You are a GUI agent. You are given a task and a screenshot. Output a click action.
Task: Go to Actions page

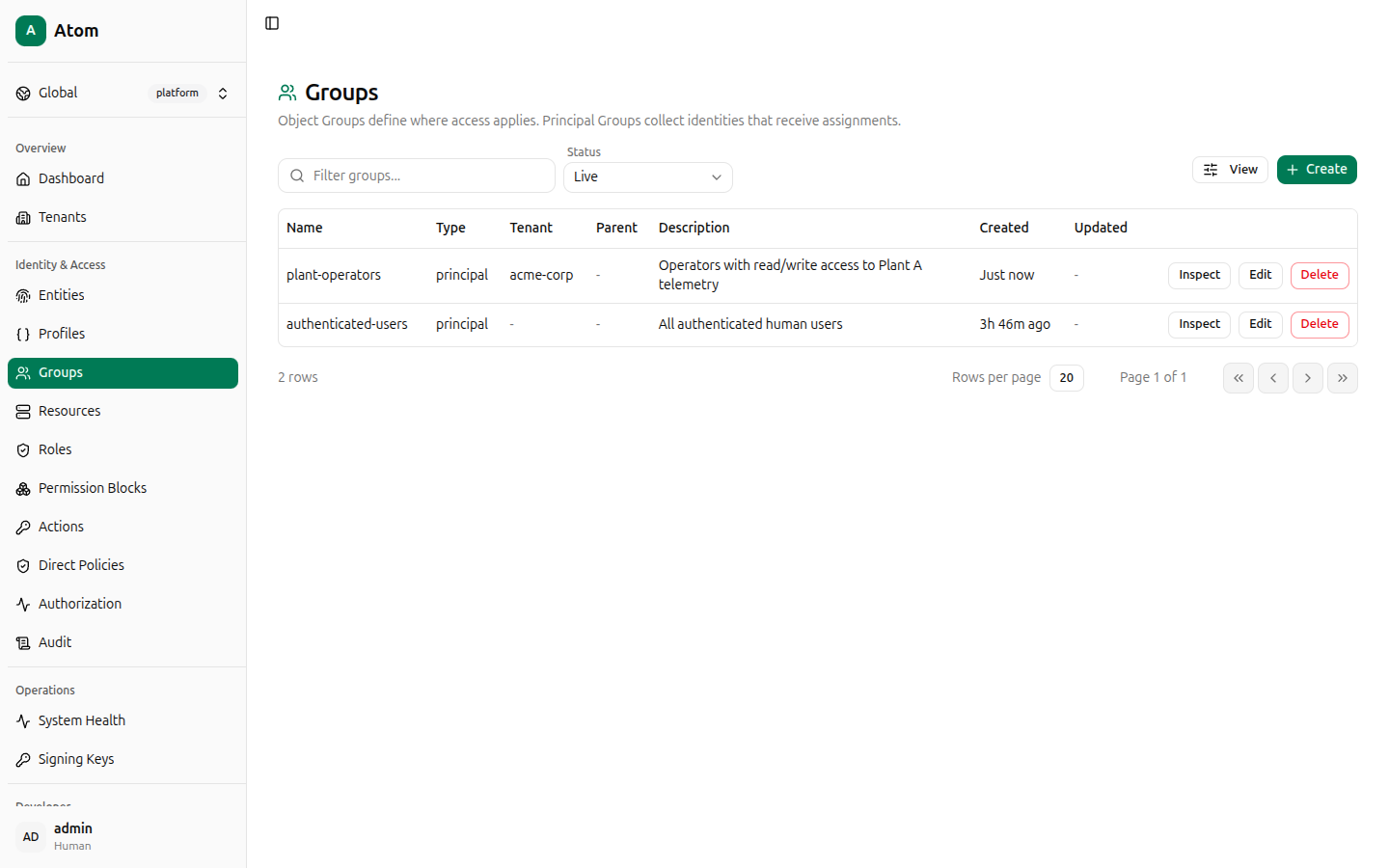coord(123,528)
